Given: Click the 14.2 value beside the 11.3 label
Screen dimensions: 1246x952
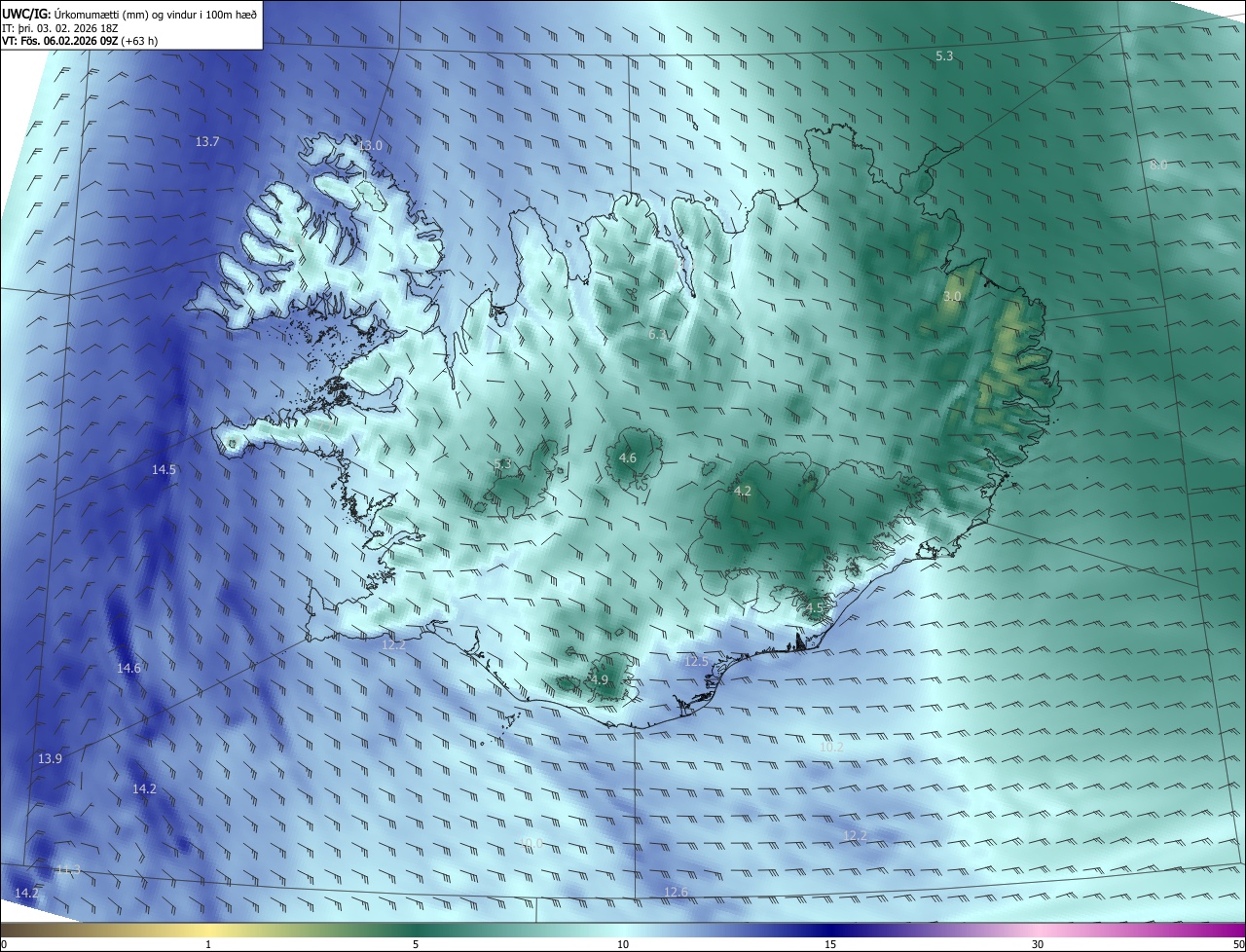Looking at the screenshot, I should coord(27,894).
